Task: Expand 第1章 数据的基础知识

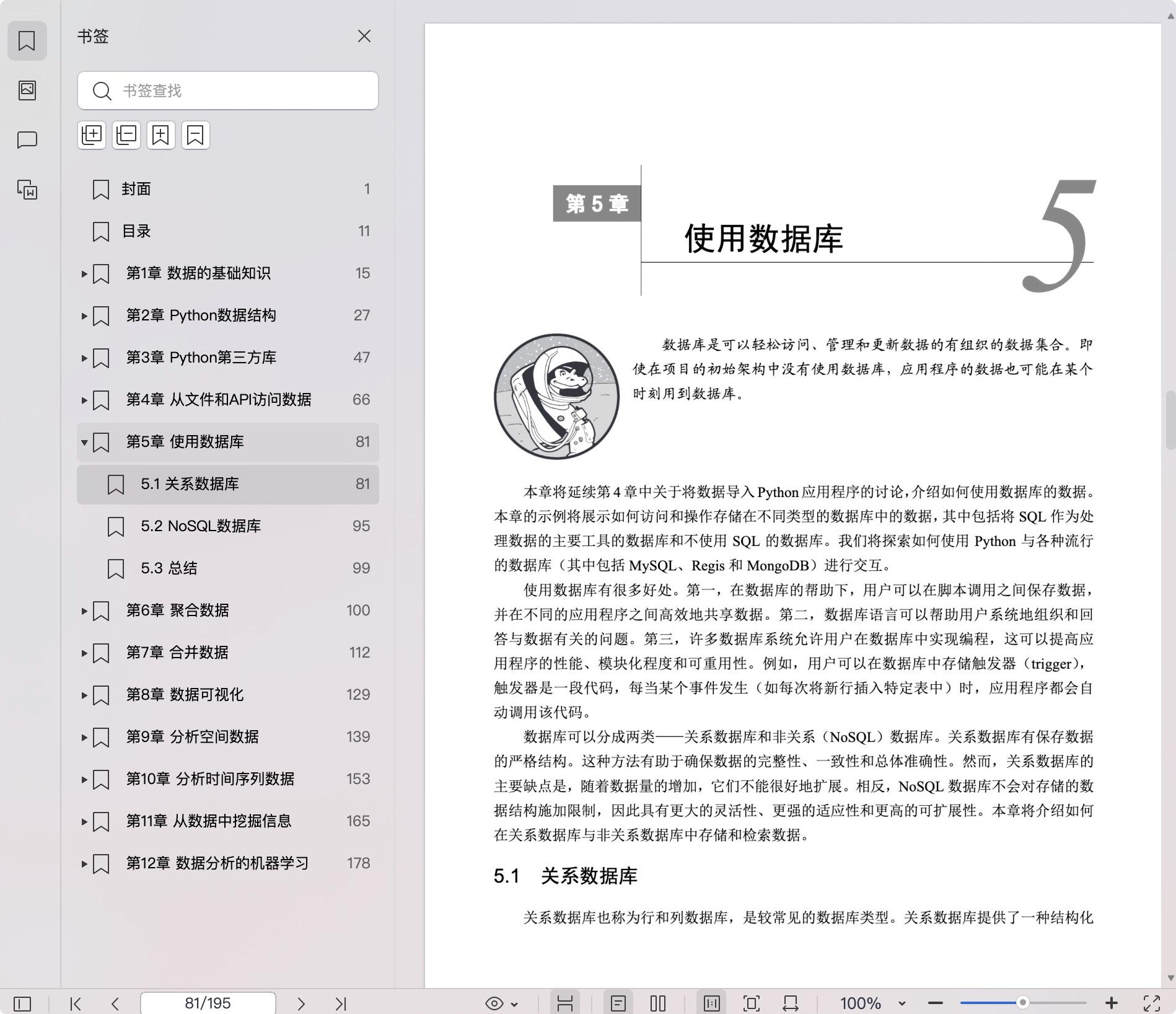Action: 84,274
